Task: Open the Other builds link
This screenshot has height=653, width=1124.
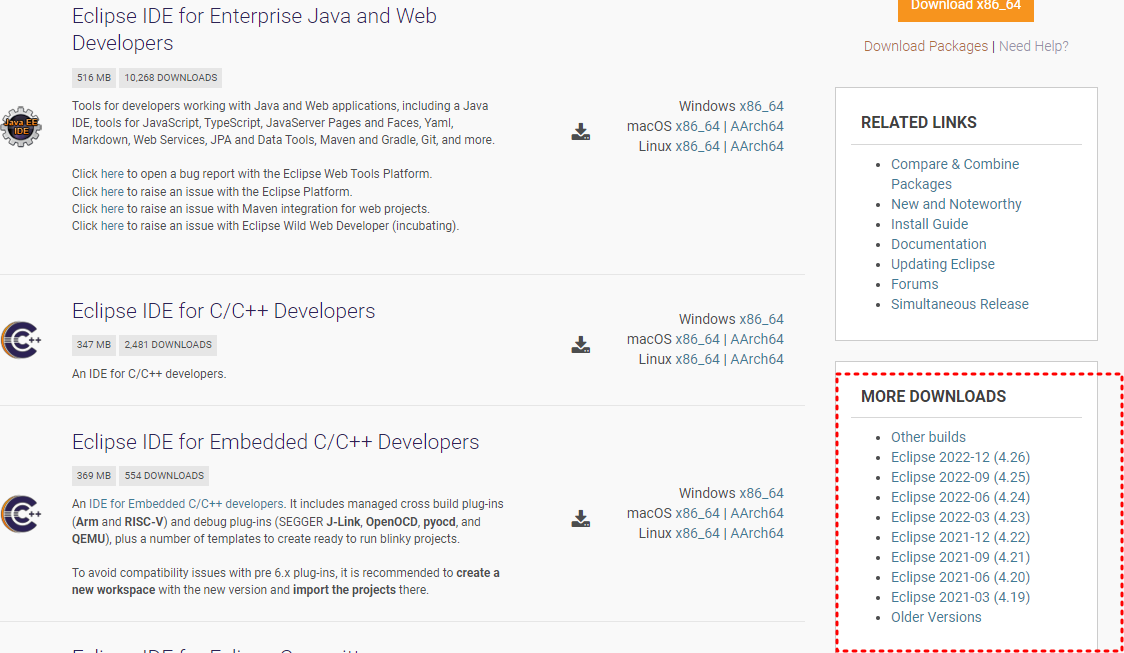Action: coord(928,437)
